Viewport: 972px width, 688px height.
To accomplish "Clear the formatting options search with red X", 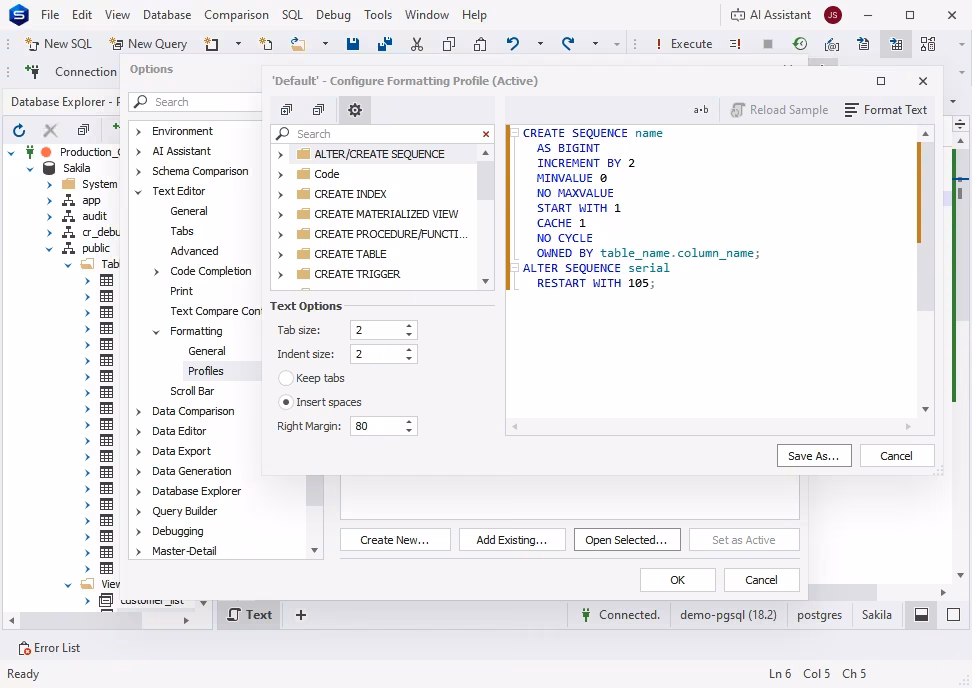I will coord(486,134).
